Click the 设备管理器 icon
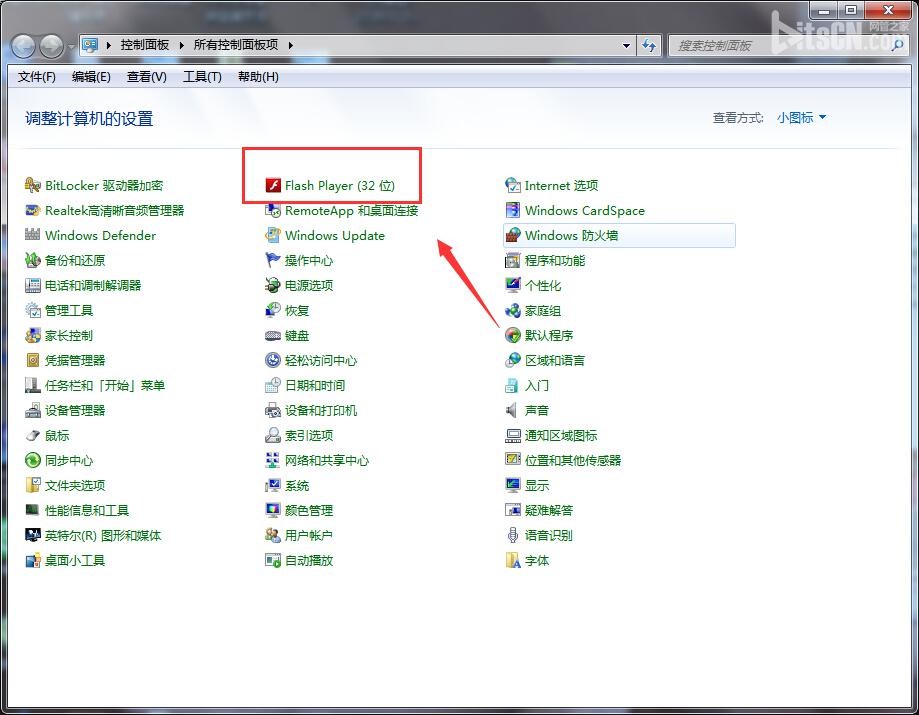This screenshot has height=715, width=919. [33, 410]
